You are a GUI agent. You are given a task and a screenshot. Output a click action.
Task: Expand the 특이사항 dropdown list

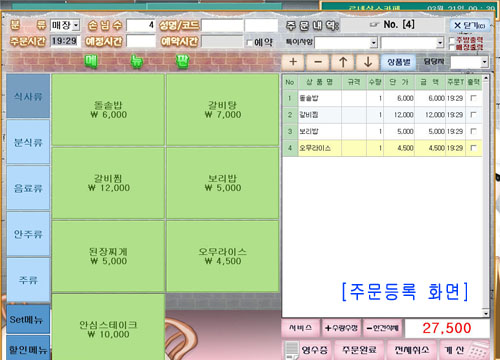373,43
